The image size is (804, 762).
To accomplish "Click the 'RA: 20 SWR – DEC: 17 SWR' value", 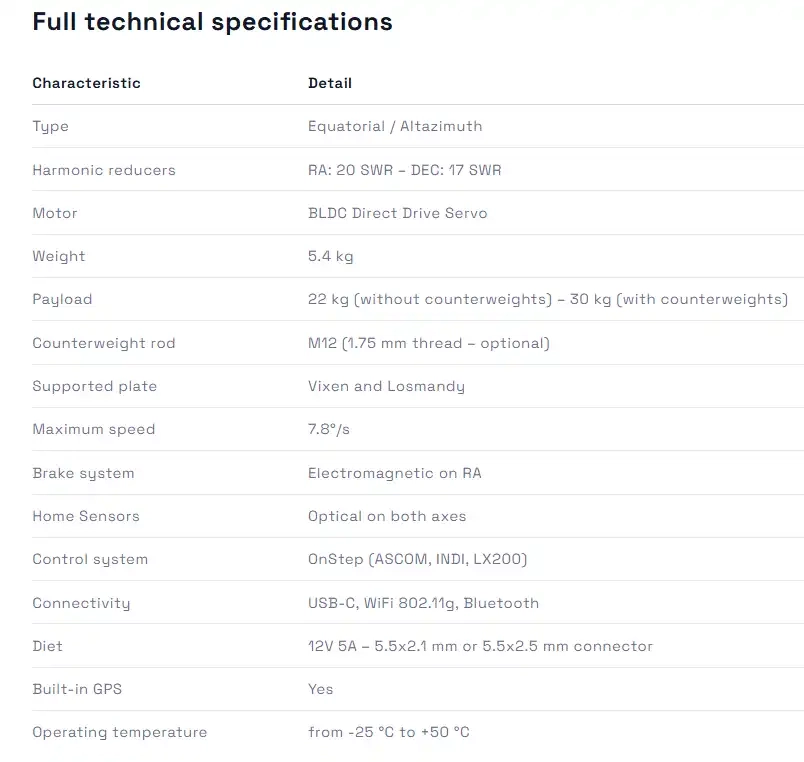I will (405, 170).
